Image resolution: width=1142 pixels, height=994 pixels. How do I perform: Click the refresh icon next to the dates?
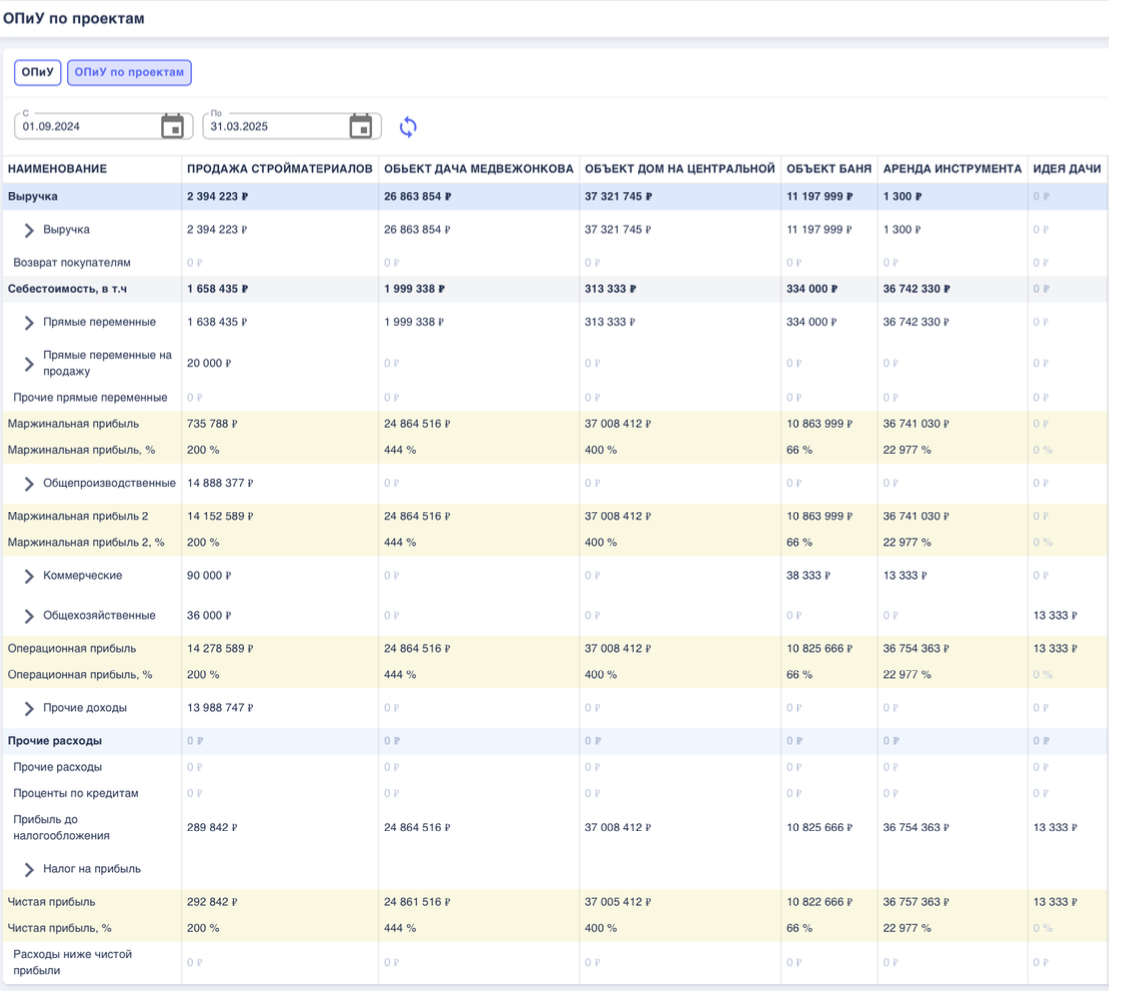408,127
